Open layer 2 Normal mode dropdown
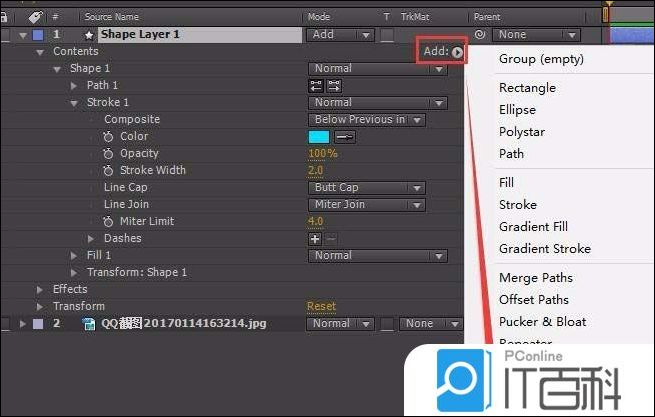Image resolution: width=655 pixels, height=417 pixels. tap(340, 324)
